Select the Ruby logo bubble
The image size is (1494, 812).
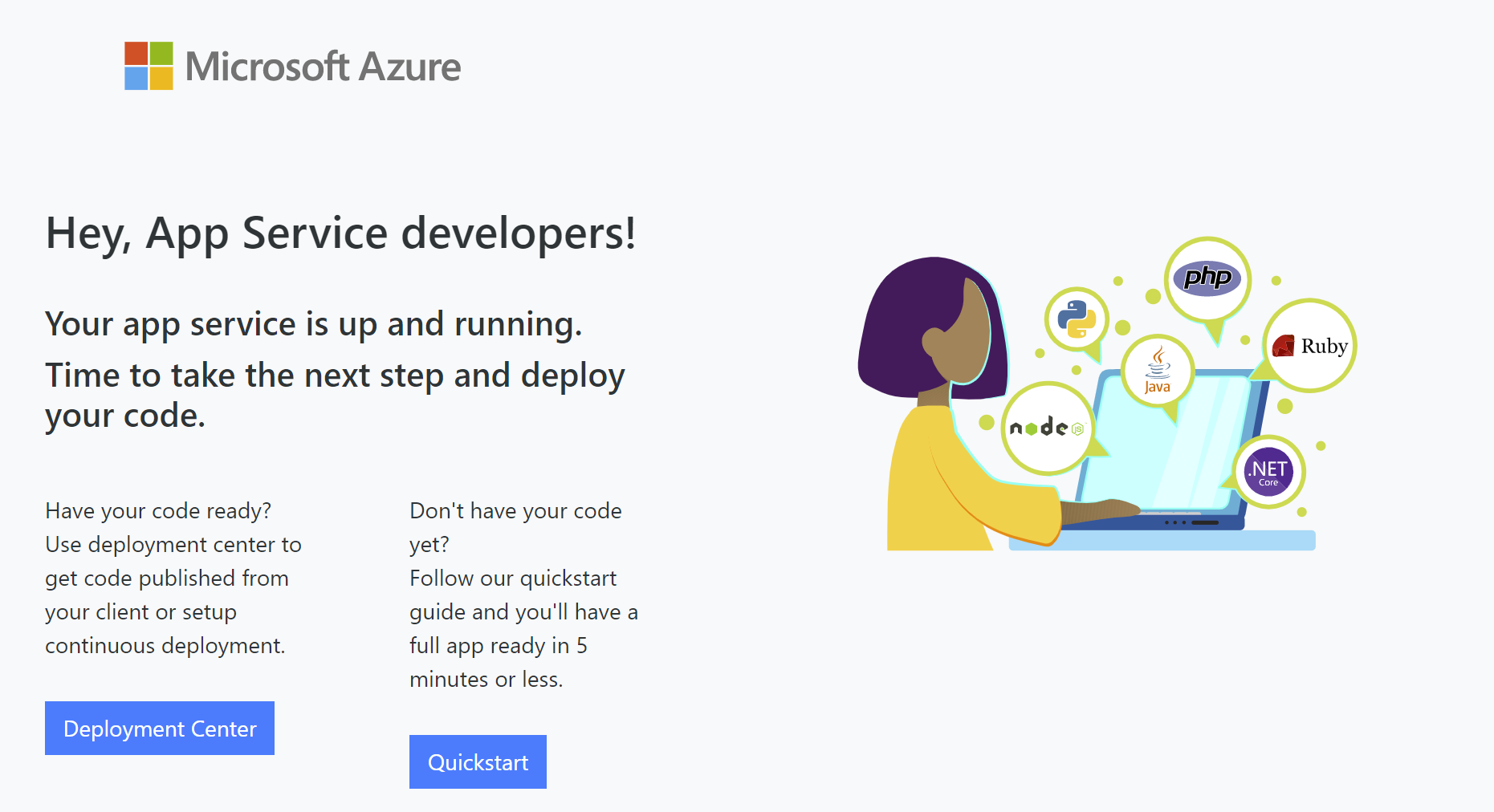point(1309,346)
